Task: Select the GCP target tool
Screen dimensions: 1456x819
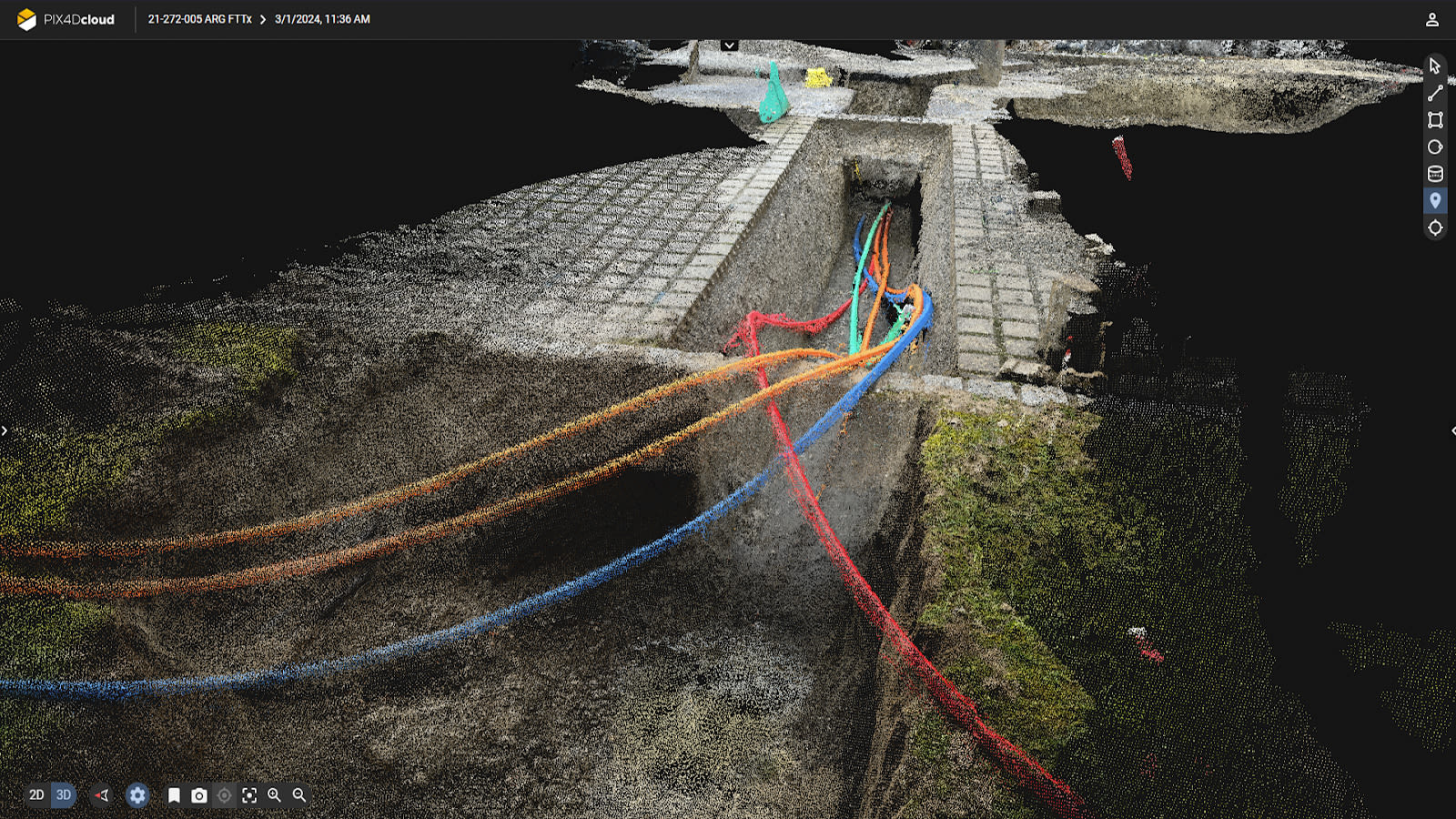Action: (x=1435, y=228)
